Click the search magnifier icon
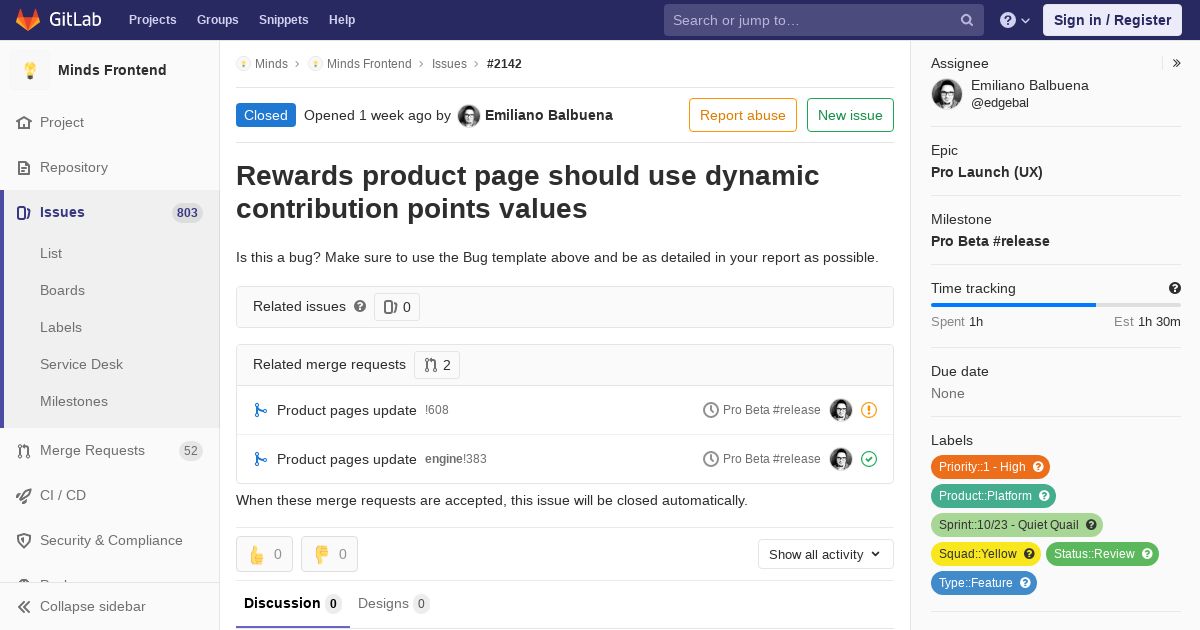This screenshot has height=630, width=1200. coord(967,20)
